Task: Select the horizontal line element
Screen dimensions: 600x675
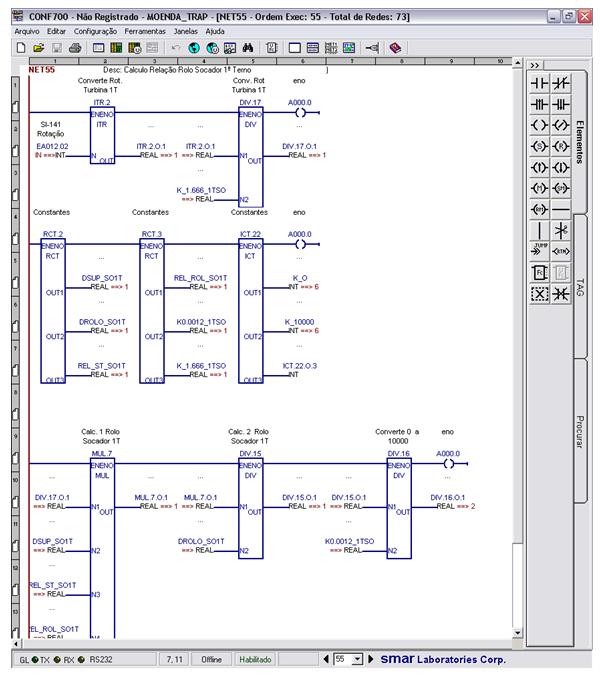Action: 560,209
